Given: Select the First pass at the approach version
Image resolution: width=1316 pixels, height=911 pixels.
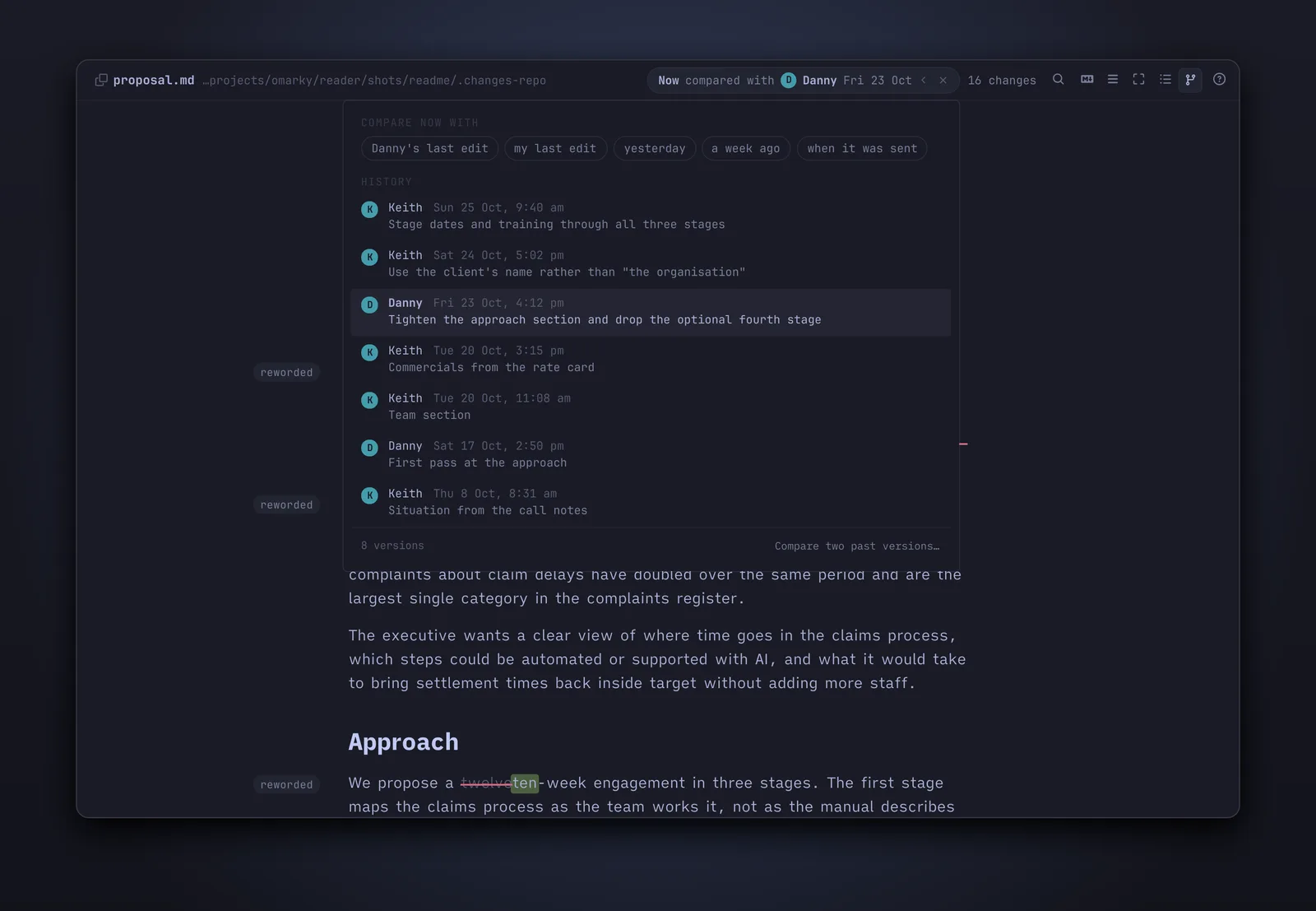Looking at the screenshot, I should pyautogui.click(x=651, y=454).
